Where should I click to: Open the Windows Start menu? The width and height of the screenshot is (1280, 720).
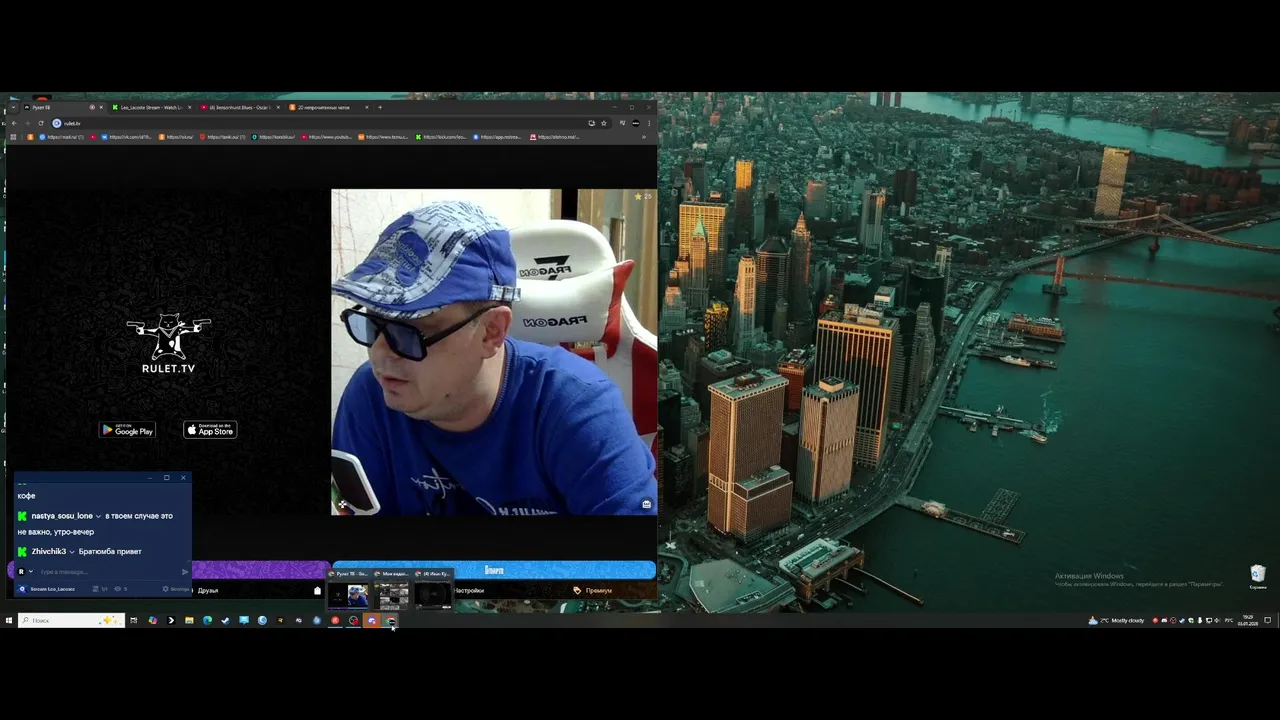[x=9, y=620]
